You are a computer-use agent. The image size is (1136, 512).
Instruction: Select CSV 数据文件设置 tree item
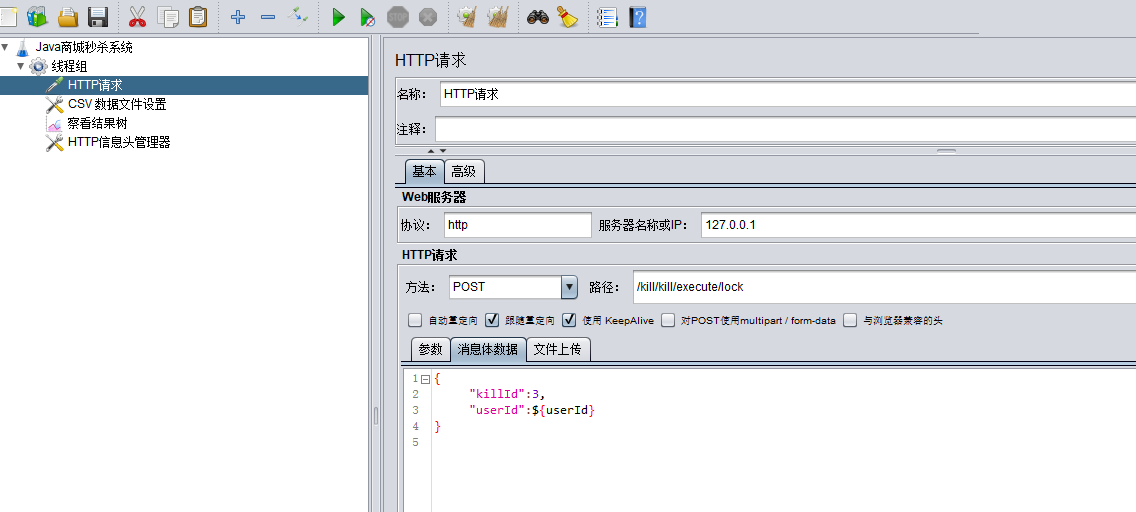tap(117, 104)
